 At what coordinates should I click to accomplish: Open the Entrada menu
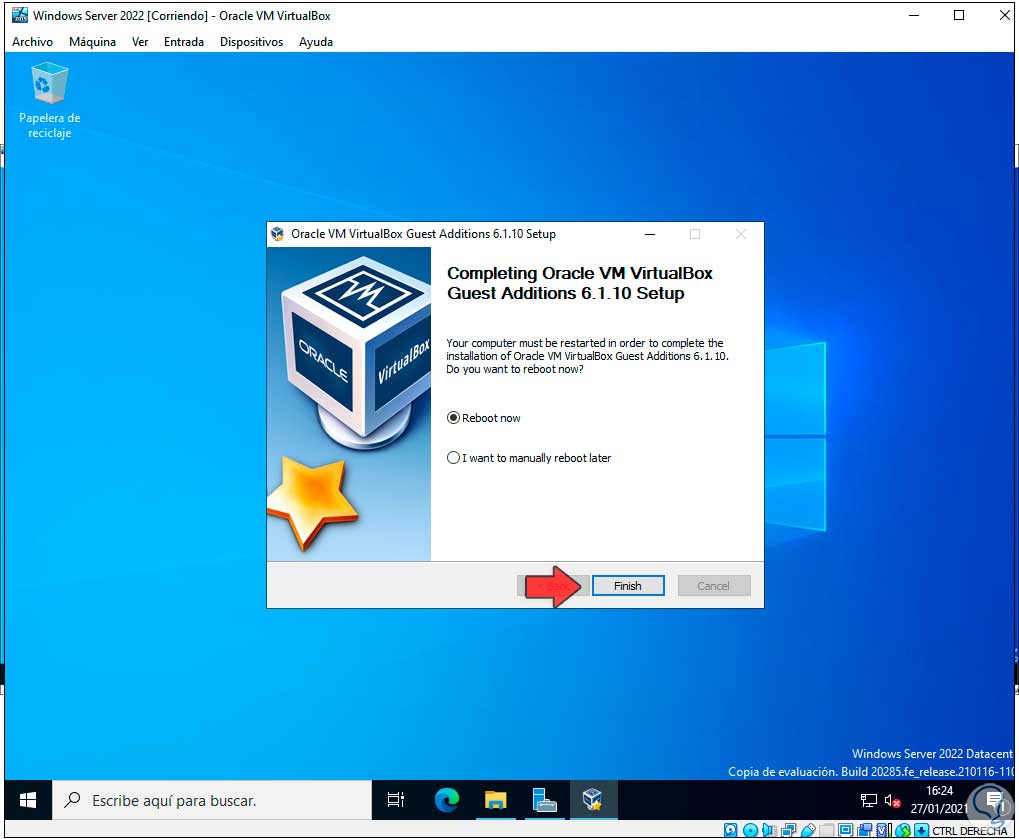[184, 42]
